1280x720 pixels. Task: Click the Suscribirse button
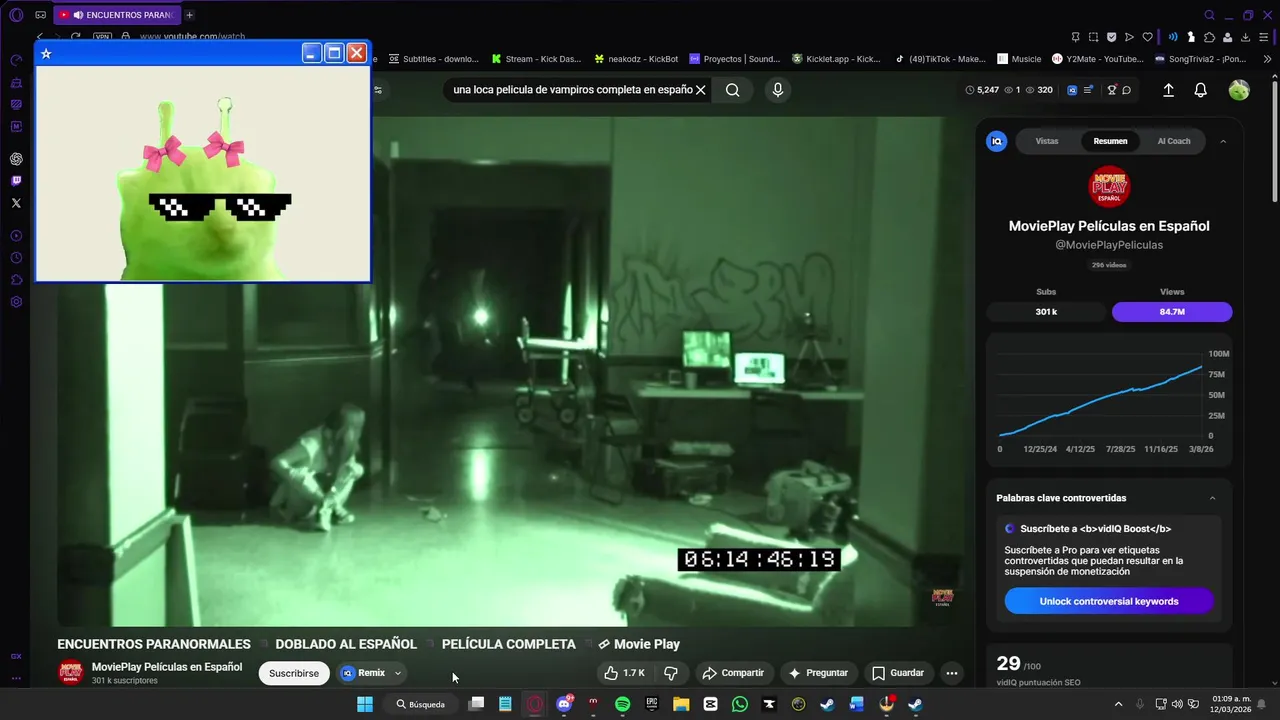click(x=294, y=673)
